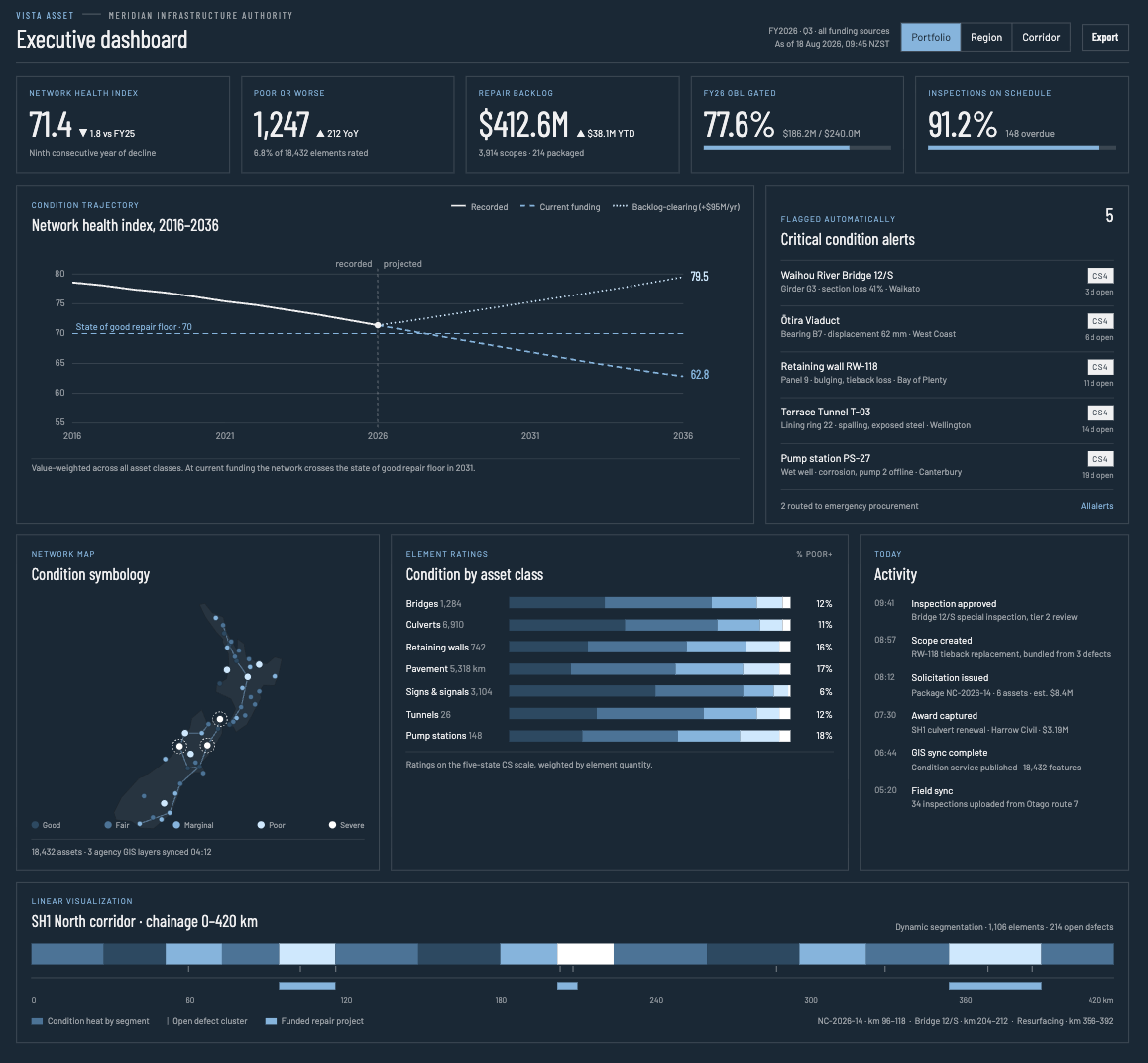Click the CS4 badge on Terrace Tunnel T-03
Viewport: 1148px width, 1063px height.
pos(1099,413)
